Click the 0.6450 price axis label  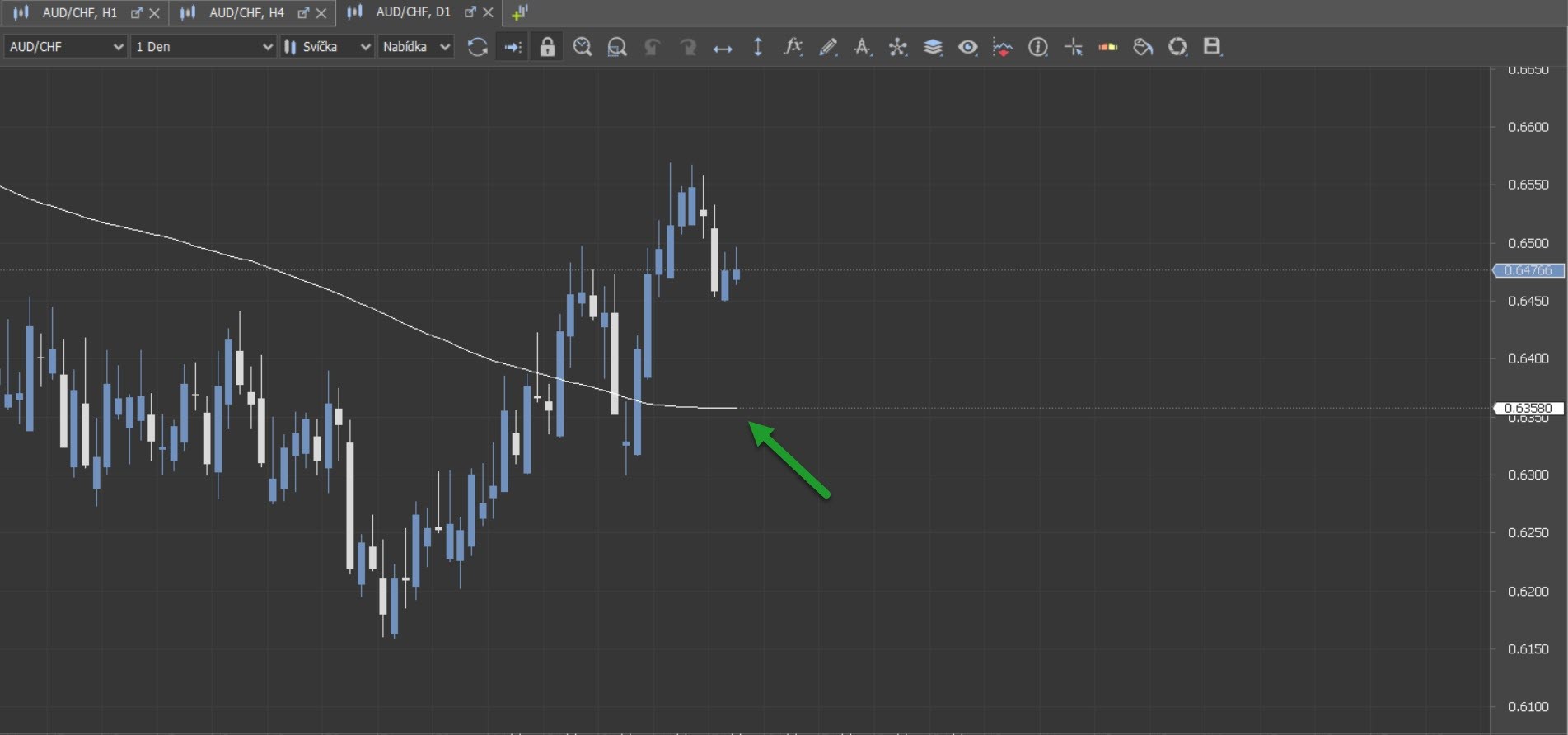[x=1528, y=301]
